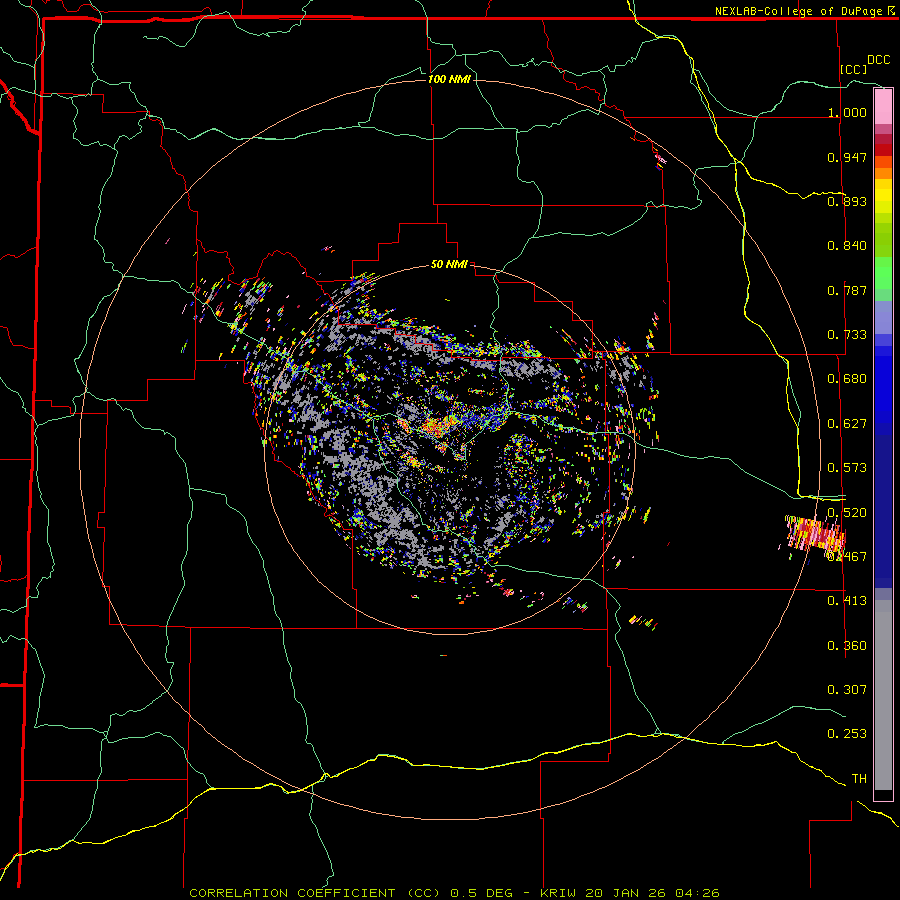The width and height of the screenshot is (900, 900).
Task: Click the 0.627 legend value
Action: click(847, 424)
